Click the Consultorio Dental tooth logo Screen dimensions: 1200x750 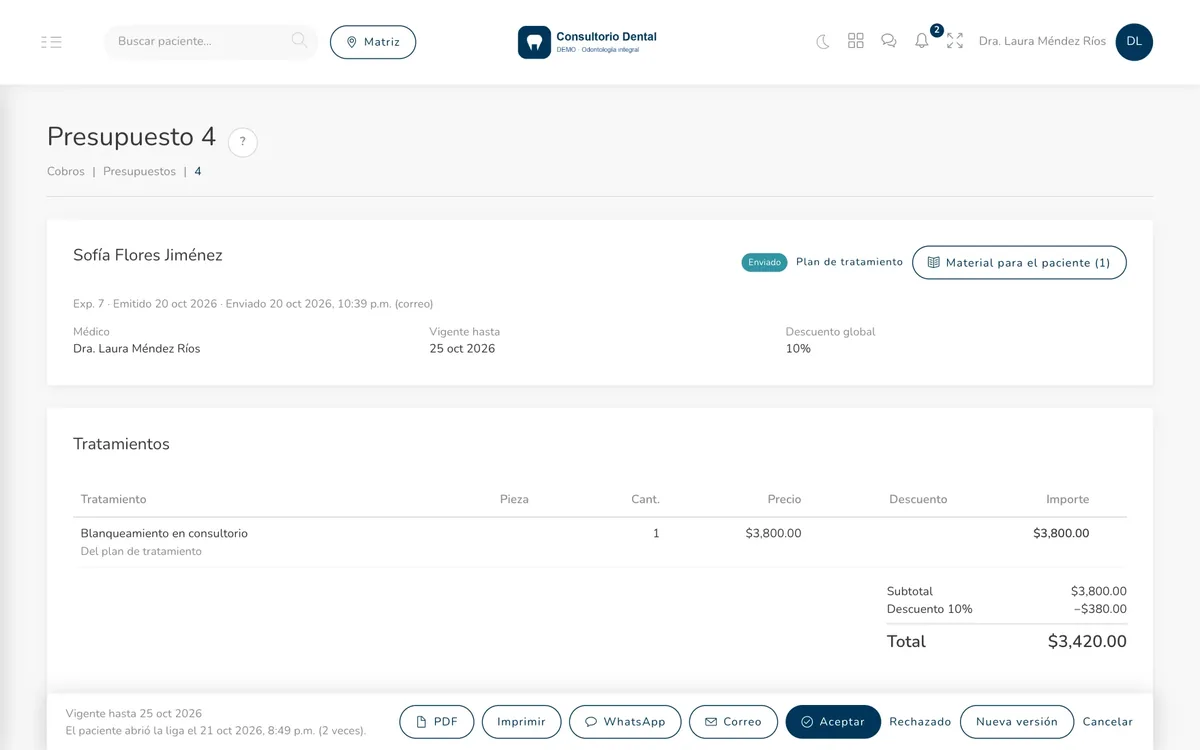tap(534, 42)
